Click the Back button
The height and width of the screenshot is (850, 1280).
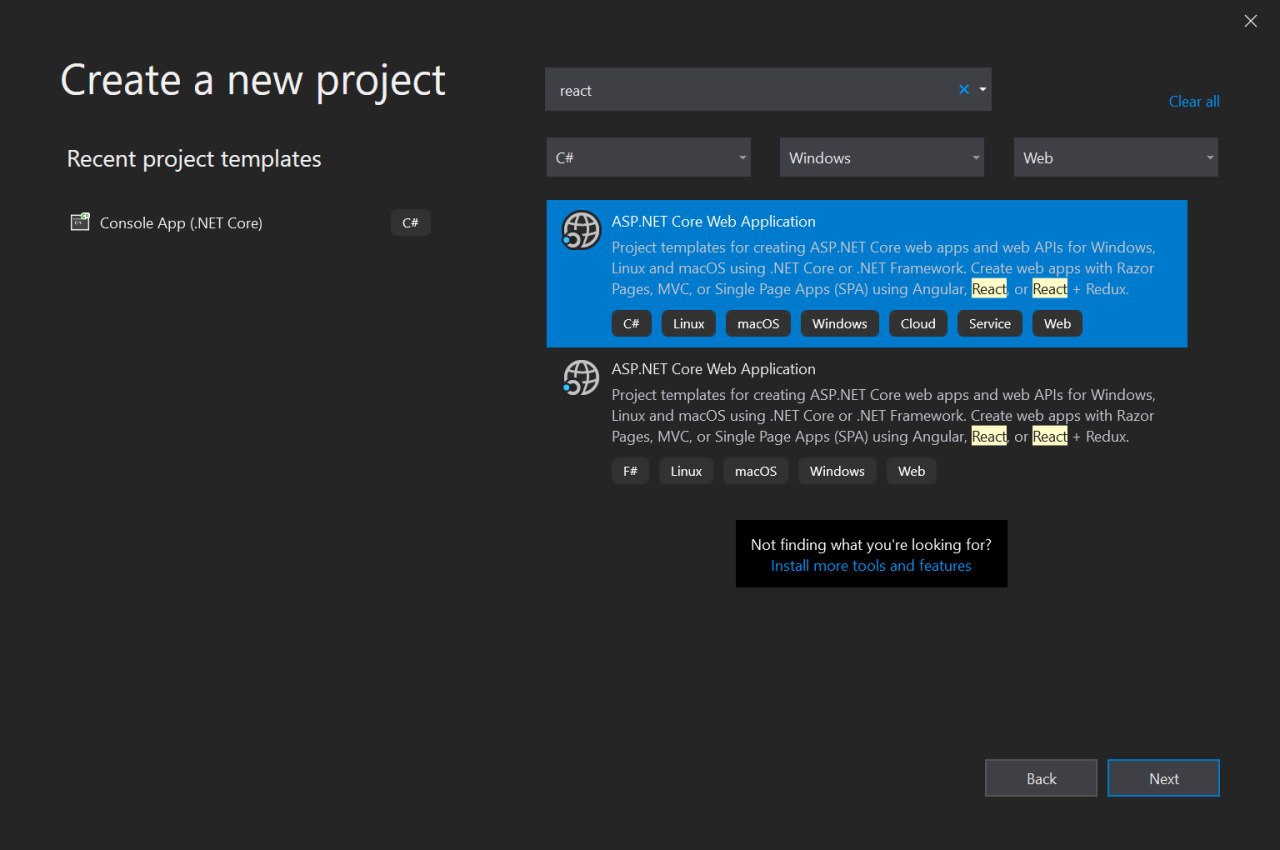click(x=1041, y=778)
